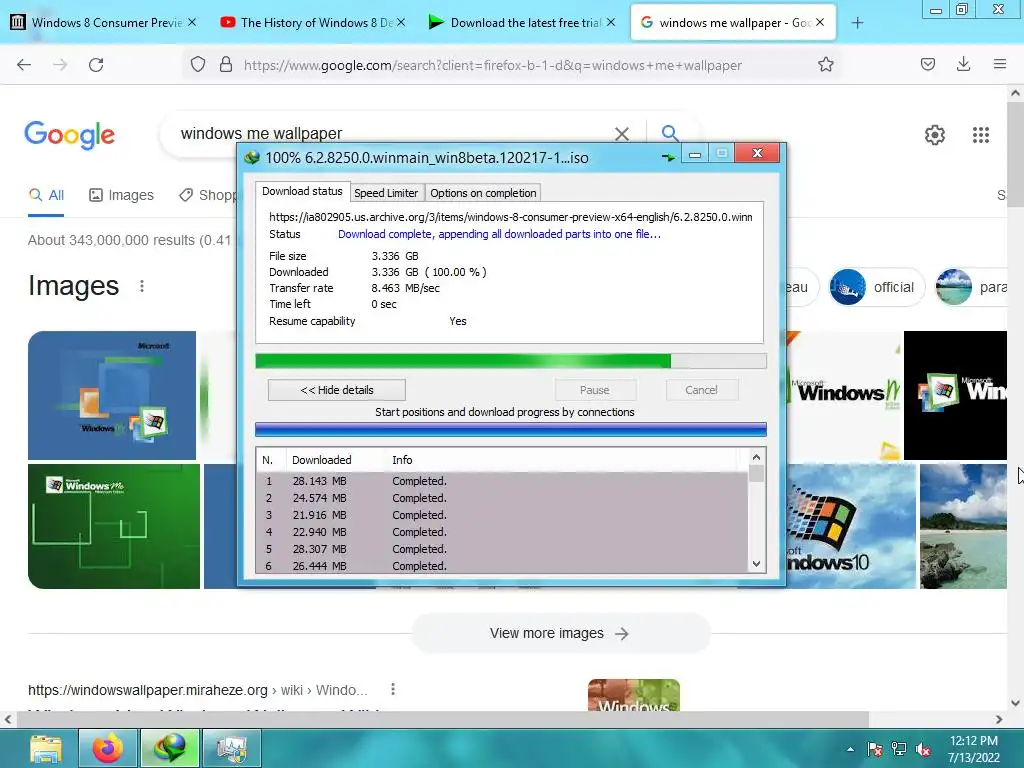Viewport: 1024px width, 768px height.
Task: Switch to Download the latest free trial tab
Action: [x=522, y=23]
